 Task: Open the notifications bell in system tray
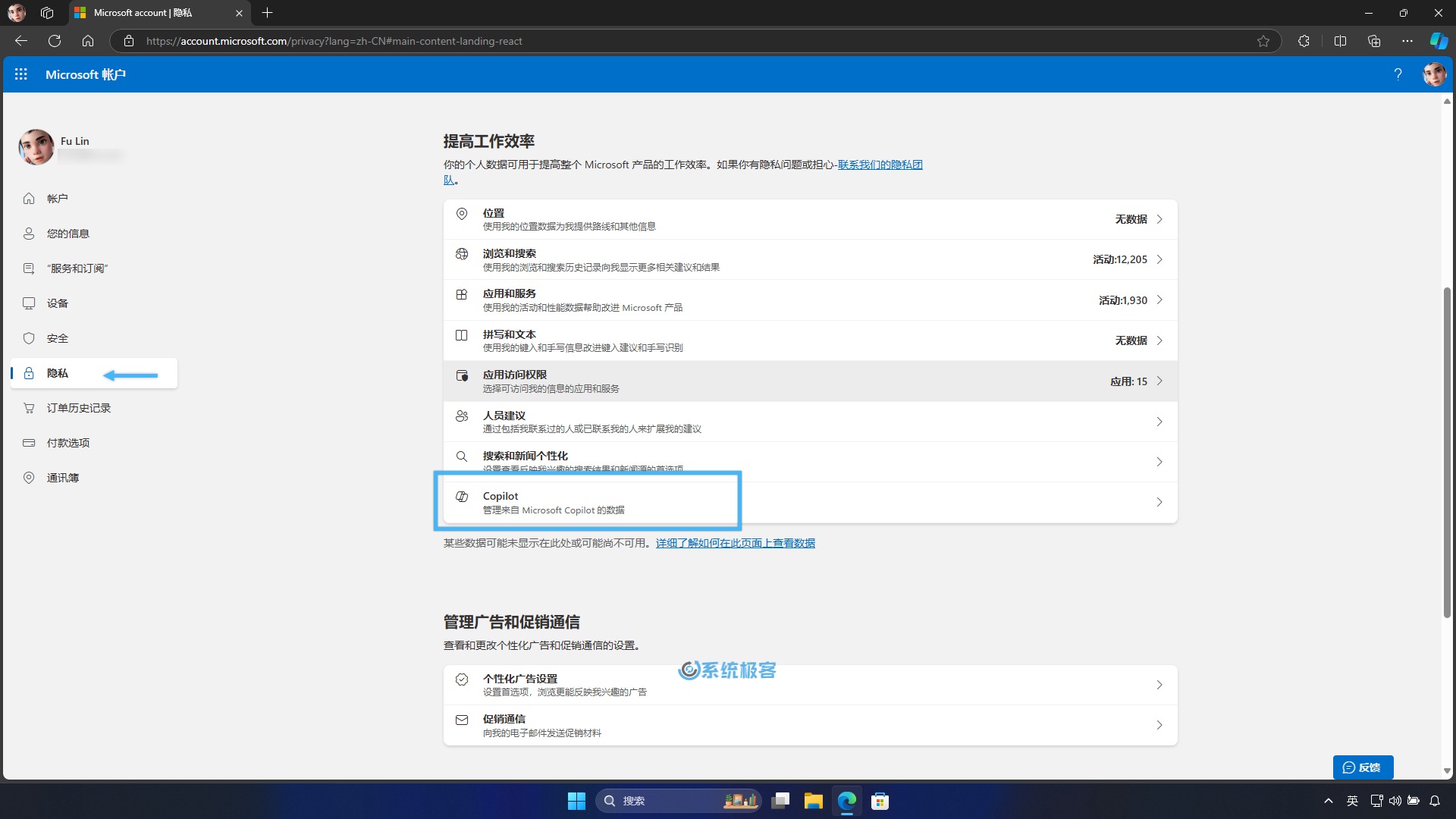1435,801
